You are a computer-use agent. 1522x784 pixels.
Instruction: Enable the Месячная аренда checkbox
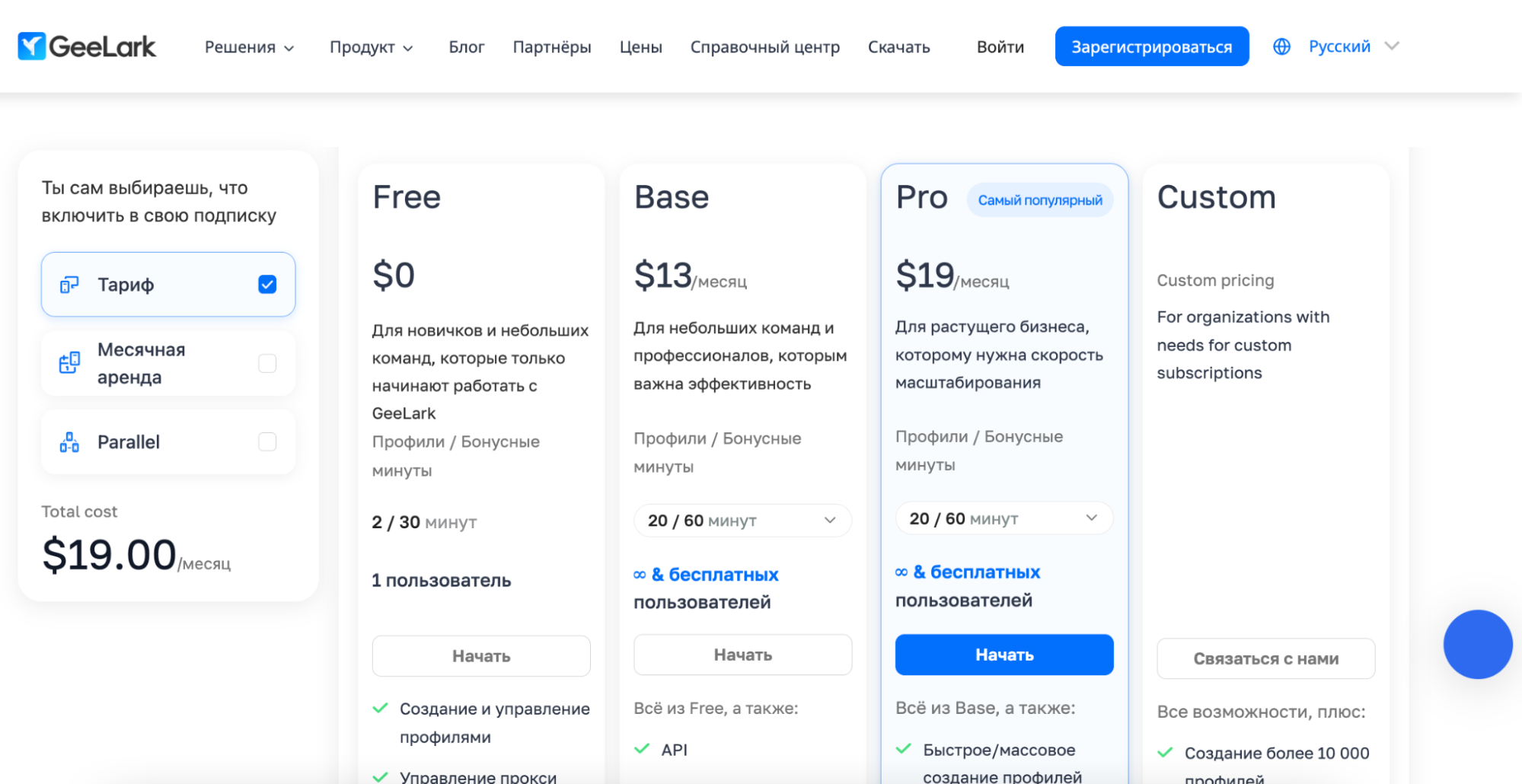point(267,363)
